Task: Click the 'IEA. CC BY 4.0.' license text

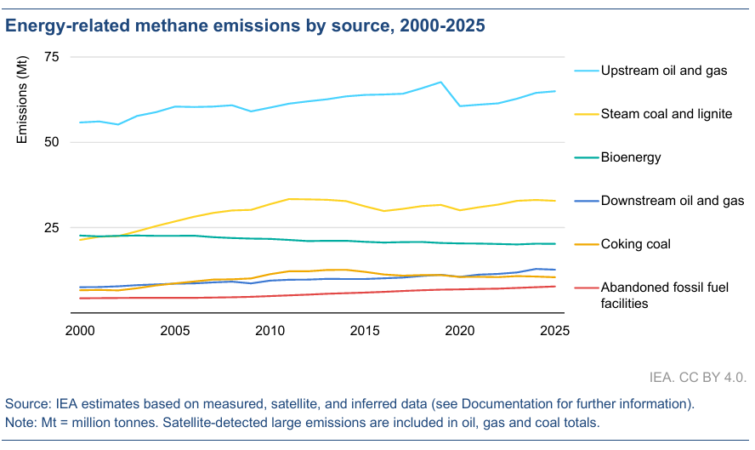Action: click(x=698, y=377)
